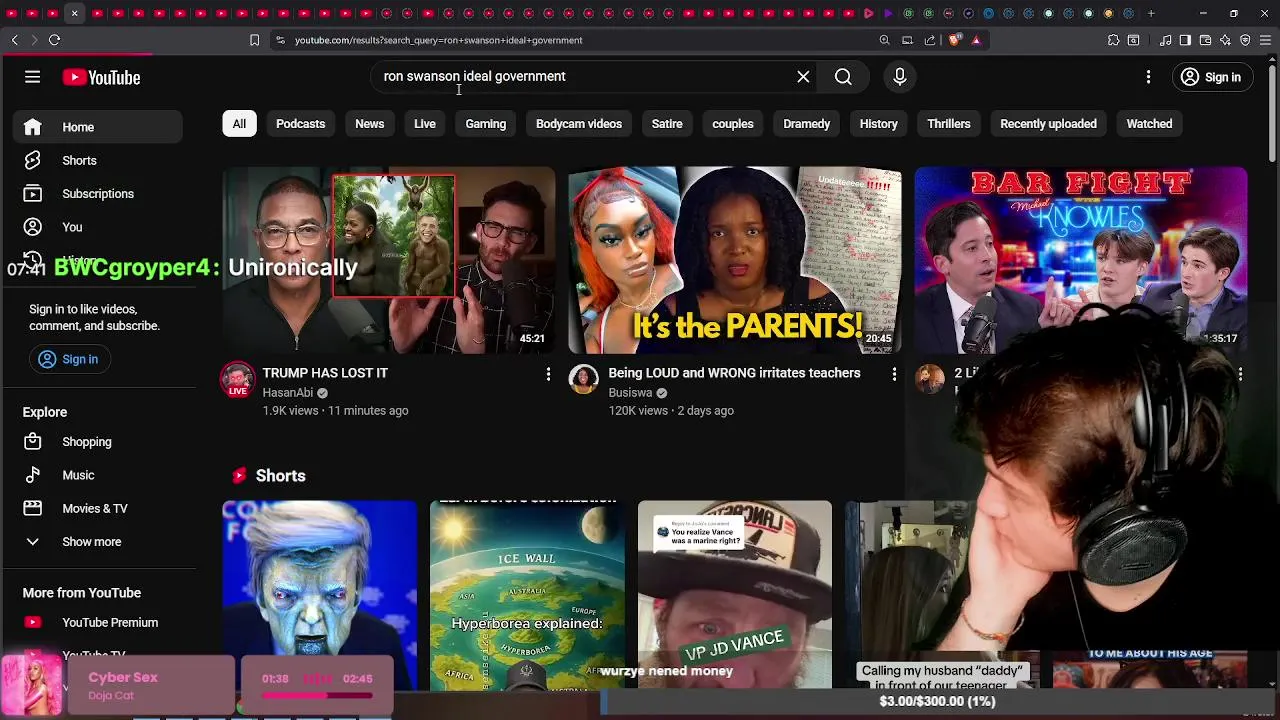Viewport: 1280px width, 720px height.
Task: Open more actions for TRUMP HAS LOST IT
Action: 548,374
